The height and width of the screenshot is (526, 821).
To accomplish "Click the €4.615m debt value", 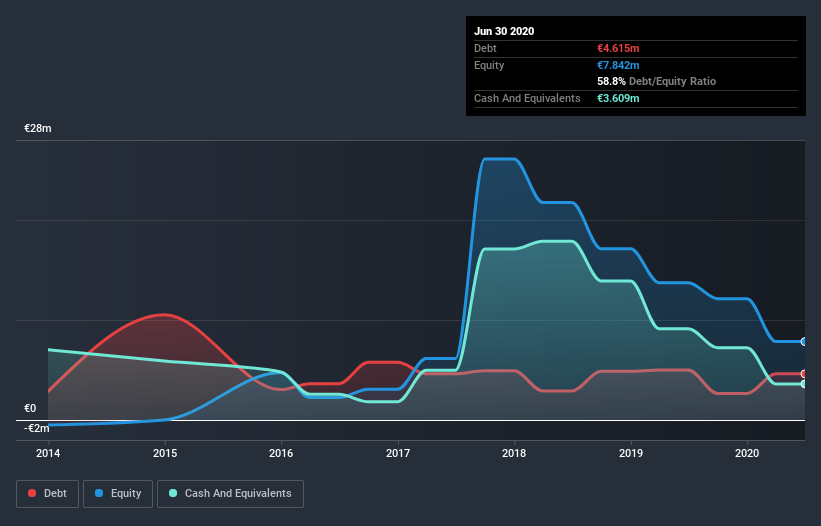I will coord(618,48).
